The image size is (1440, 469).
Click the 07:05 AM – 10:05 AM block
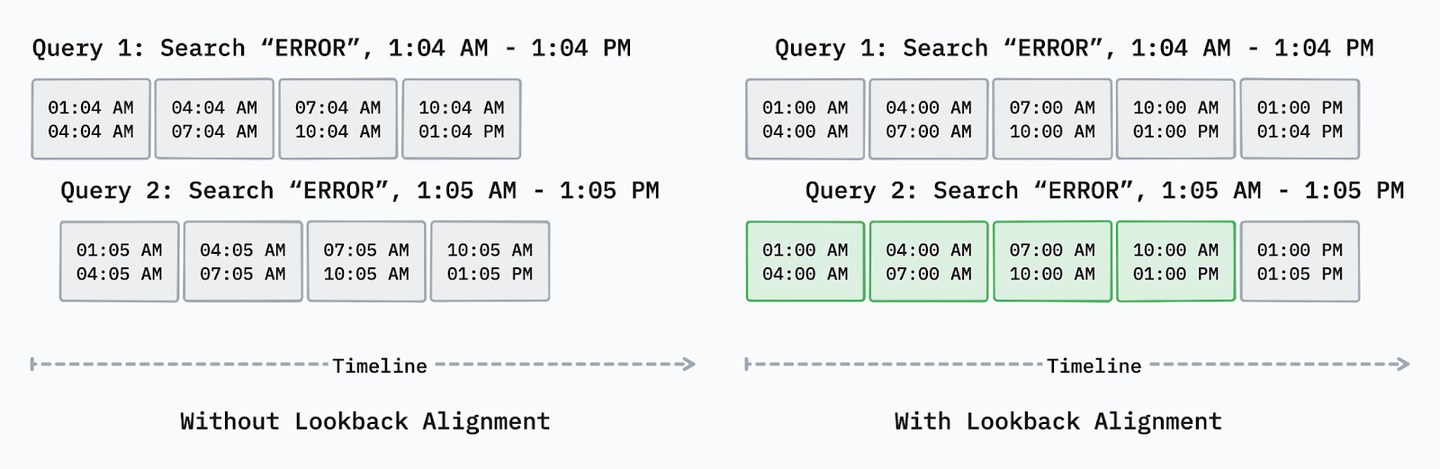tap(366, 261)
